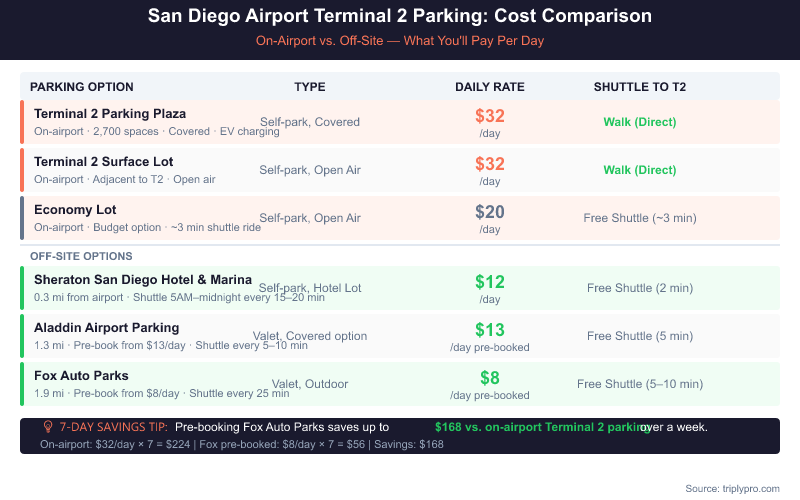
Task: Open the Aladdin Airport Parking entry
Action: point(106,328)
